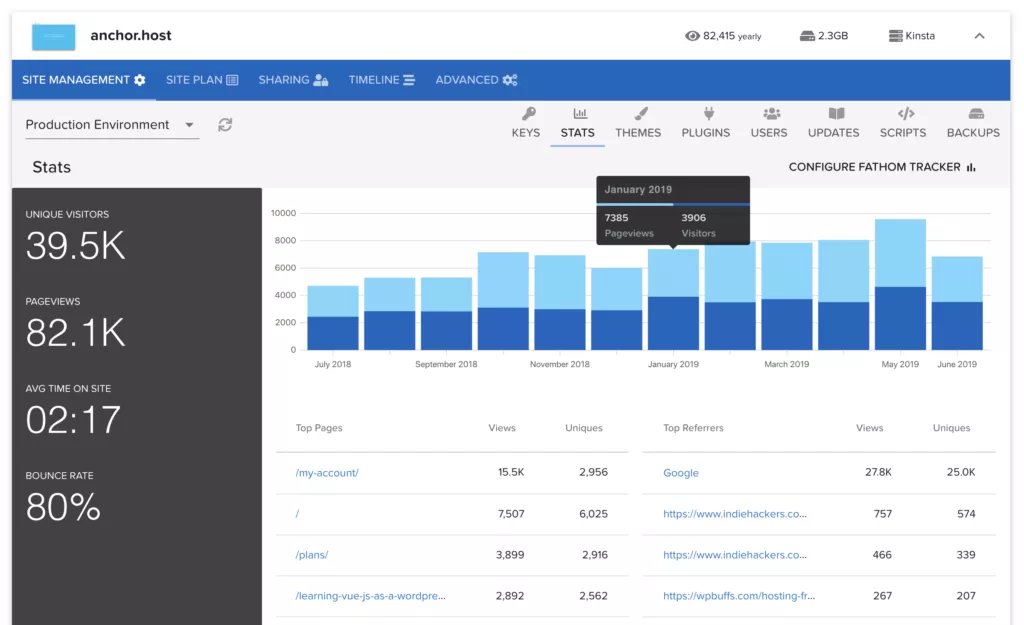The image size is (1024, 625).
Task: Collapse the header with the chevron
Action: coord(978,35)
